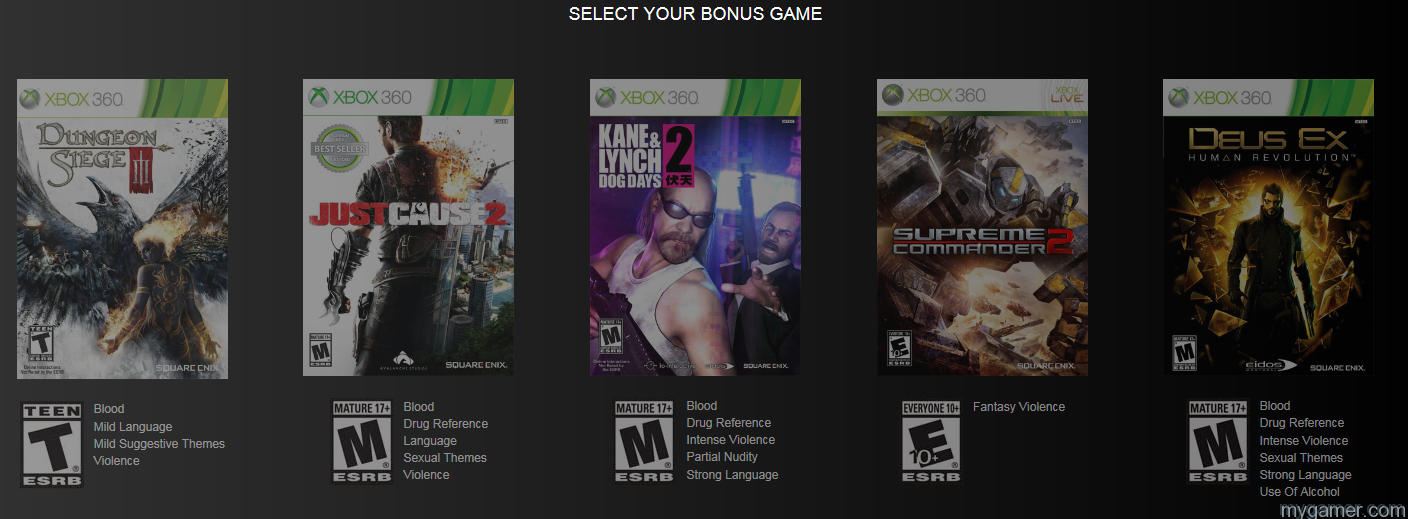Choose the Just Cause 2 cover
The height and width of the screenshot is (519, 1408).
pyautogui.click(x=408, y=228)
